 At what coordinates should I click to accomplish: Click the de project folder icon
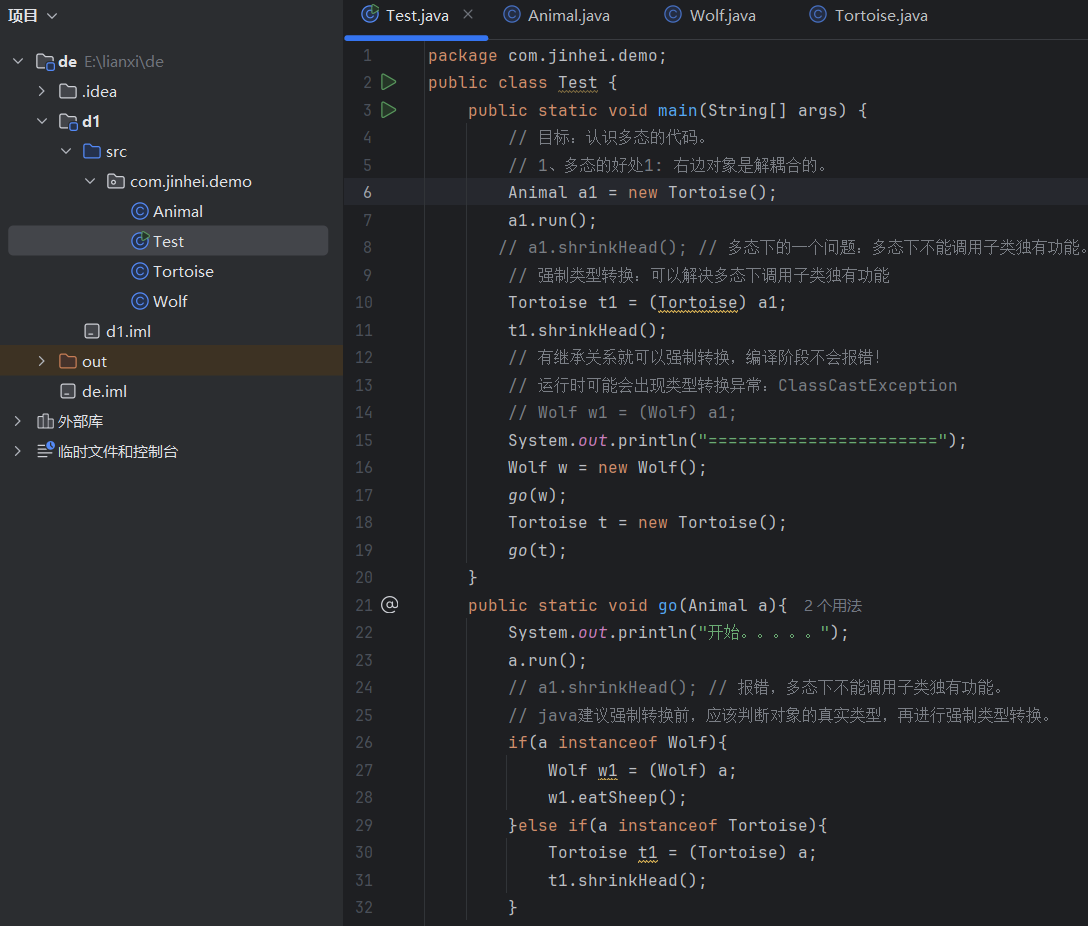pos(45,62)
